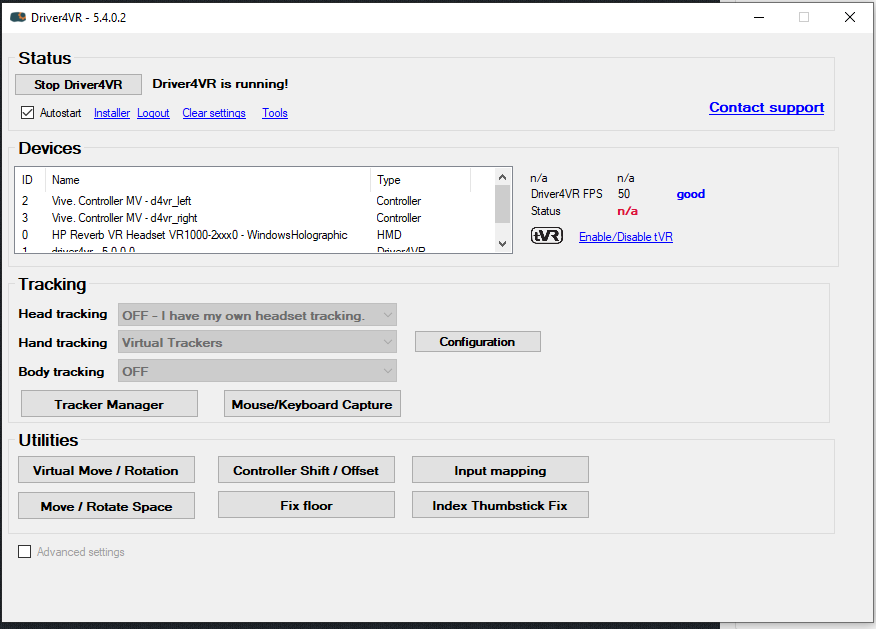Click the tVR logo icon
The width and height of the screenshot is (876, 629).
click(546, 236)
